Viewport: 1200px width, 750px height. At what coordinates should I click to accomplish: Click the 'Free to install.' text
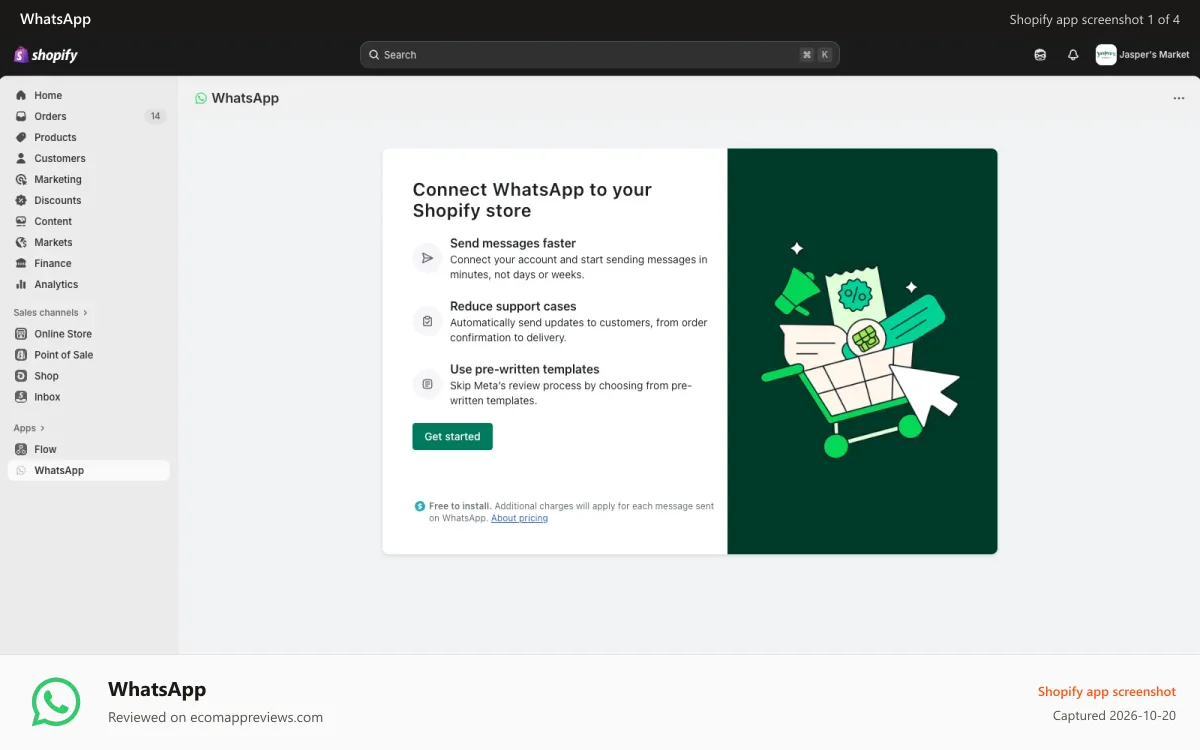tap(460, 506)
